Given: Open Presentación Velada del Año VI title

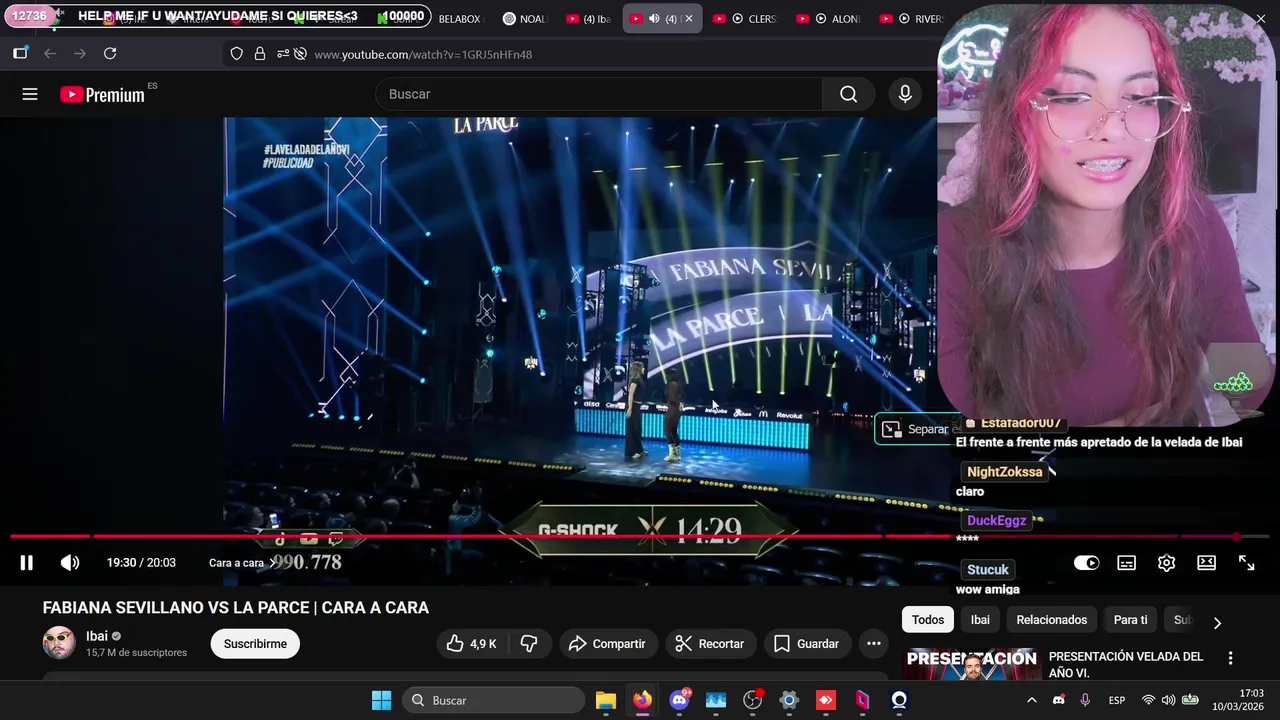Looking at the screenshot, I should click(x=1125, y=665).
